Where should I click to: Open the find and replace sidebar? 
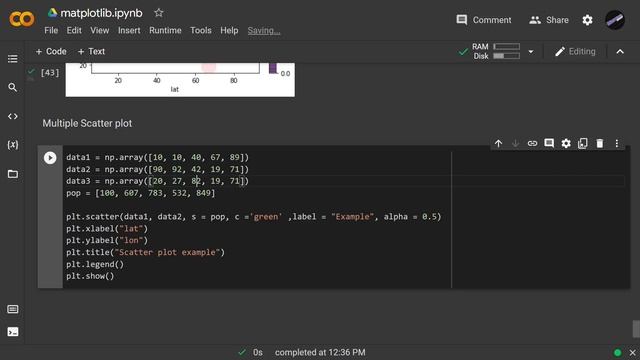tap(13, 87)
